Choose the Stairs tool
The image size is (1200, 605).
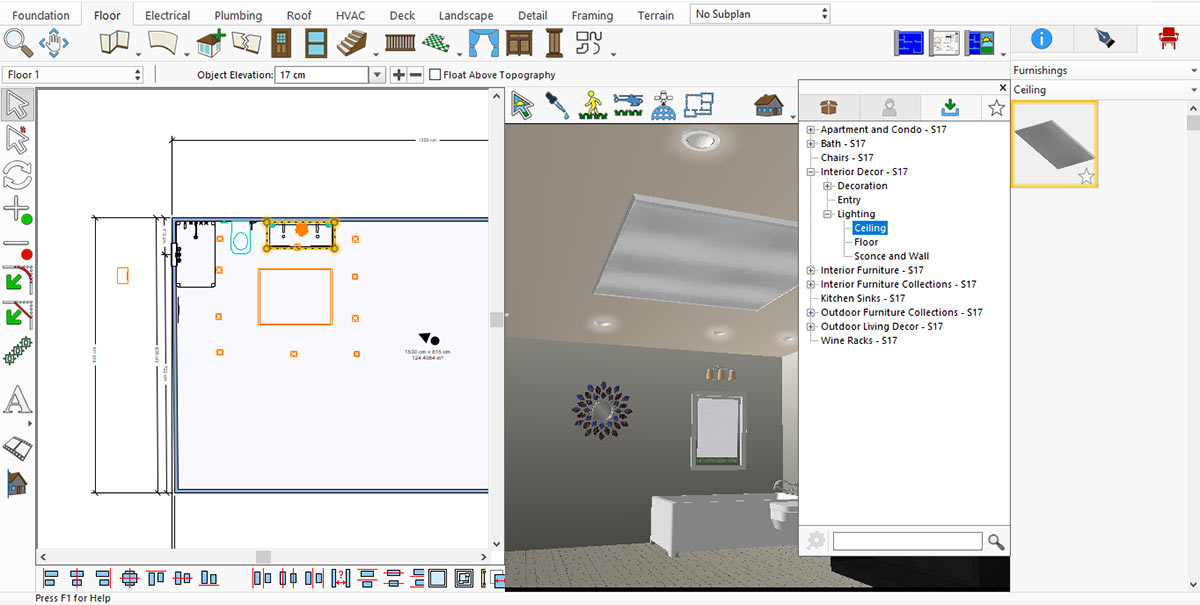click(x=354, y=44)
